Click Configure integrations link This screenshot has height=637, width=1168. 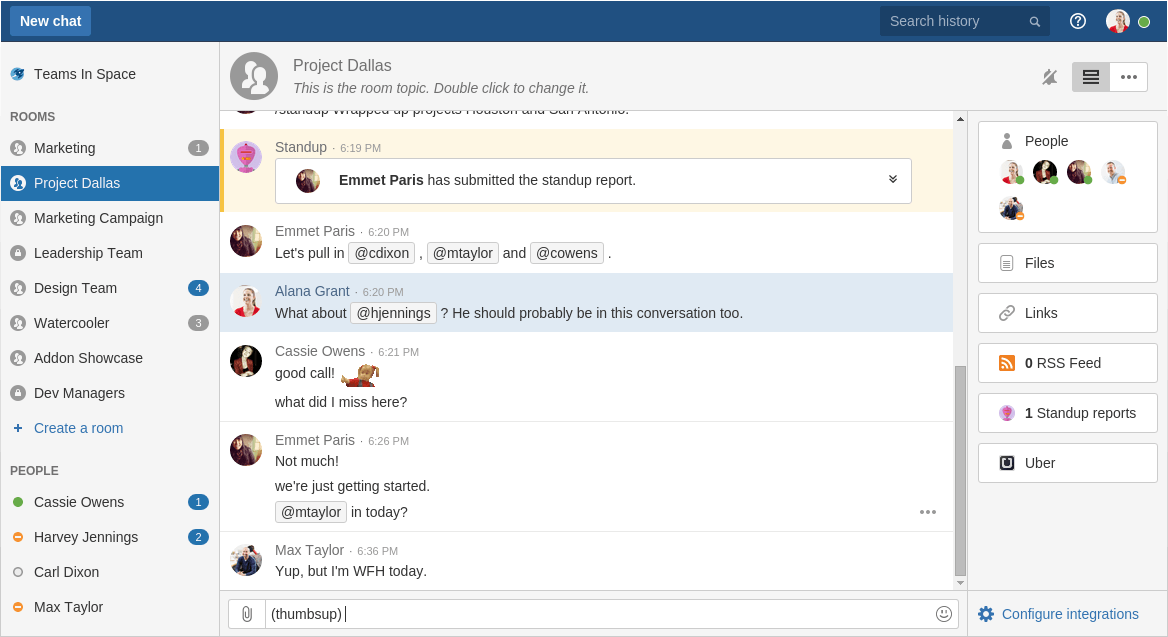[x=1070, y=614]
